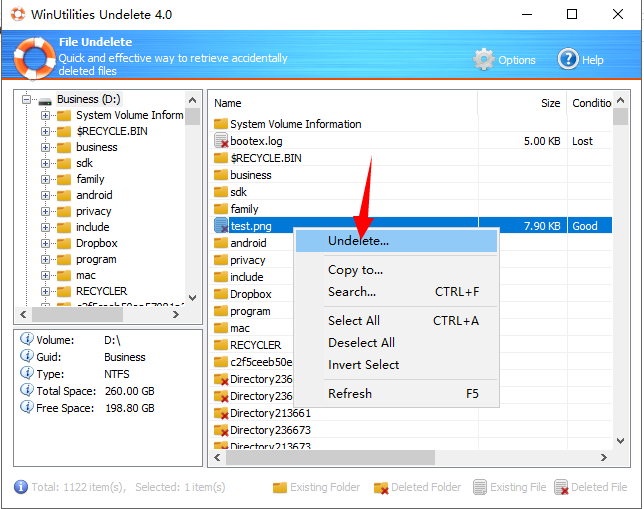Expand the include folder tree node
This screenshot has width=644, height=509.
(x=46, y=228)
